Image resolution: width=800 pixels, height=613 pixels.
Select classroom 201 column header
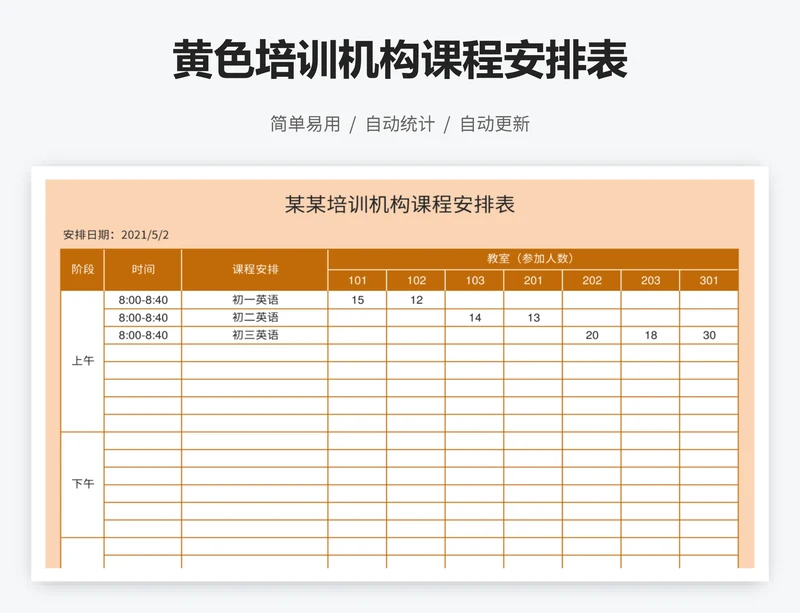pos(533,280)
